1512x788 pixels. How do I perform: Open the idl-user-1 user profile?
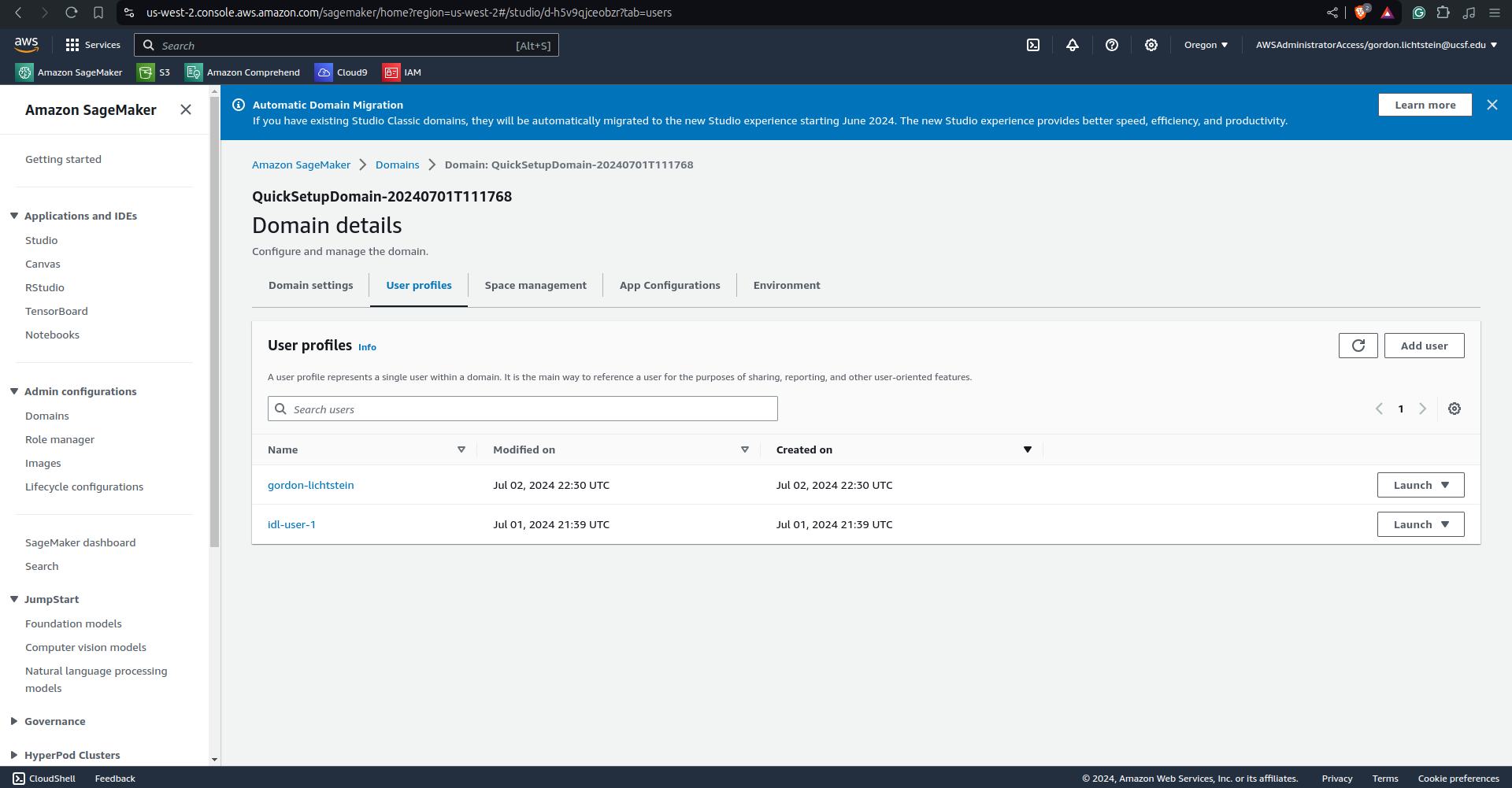(x=291, y=524)
